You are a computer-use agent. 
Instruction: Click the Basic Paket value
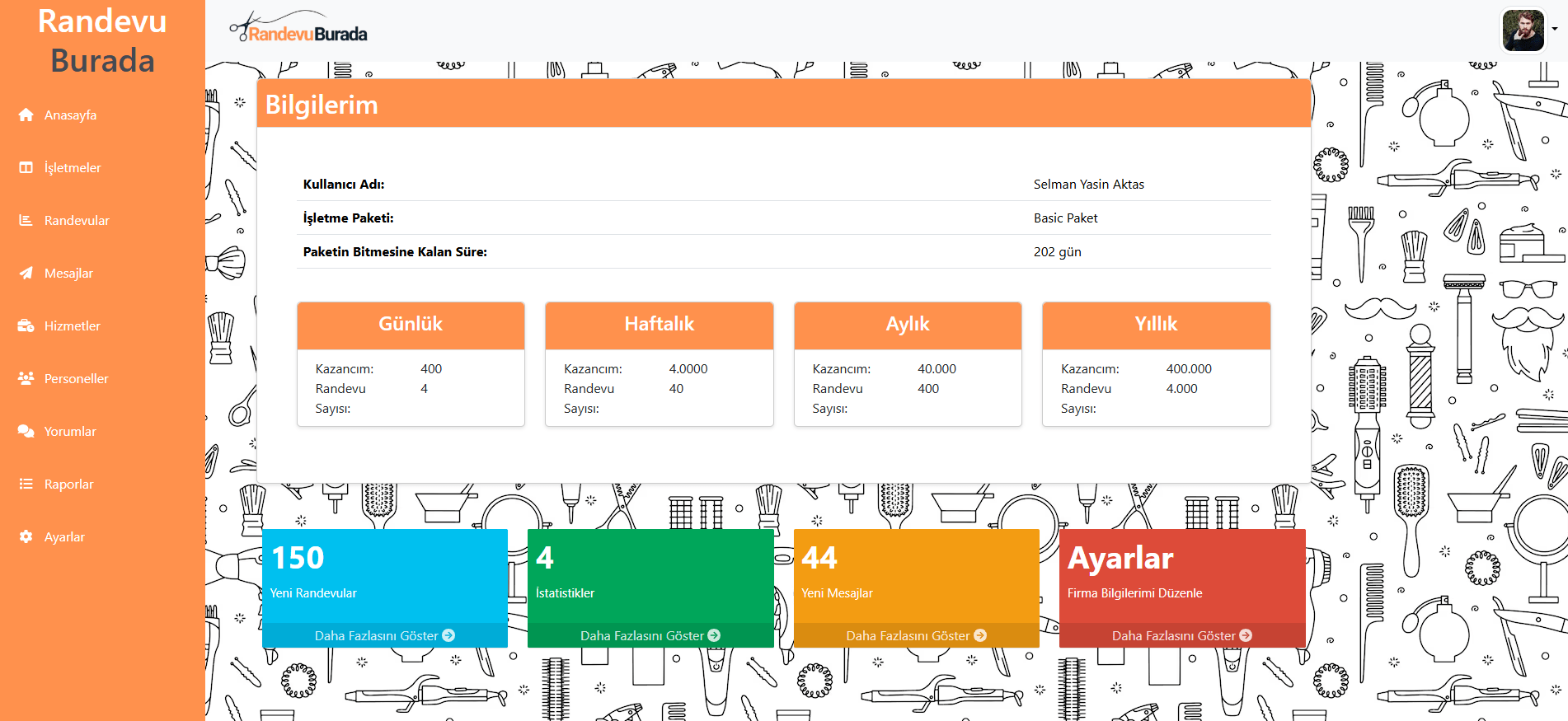(x=1066, y=218)
